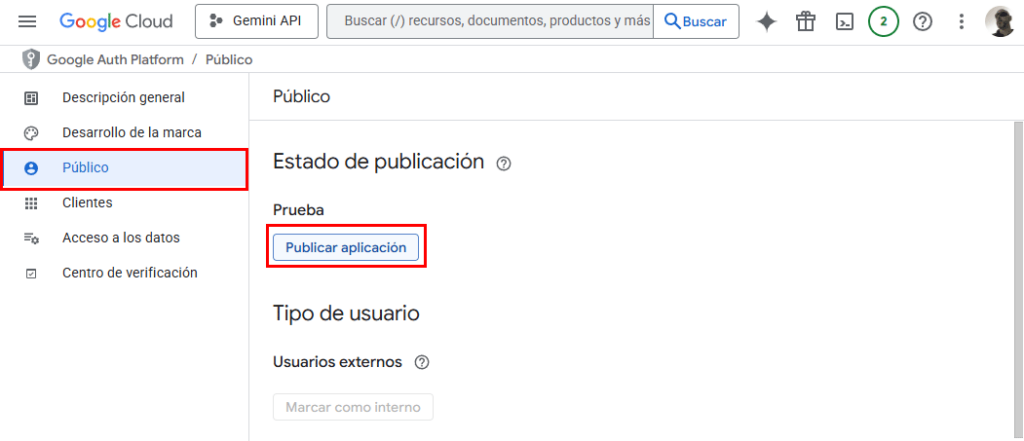Viewport: 1024px width, 441px height.
Task: Navigate to Centro de verificación
Action: (129, 273)
